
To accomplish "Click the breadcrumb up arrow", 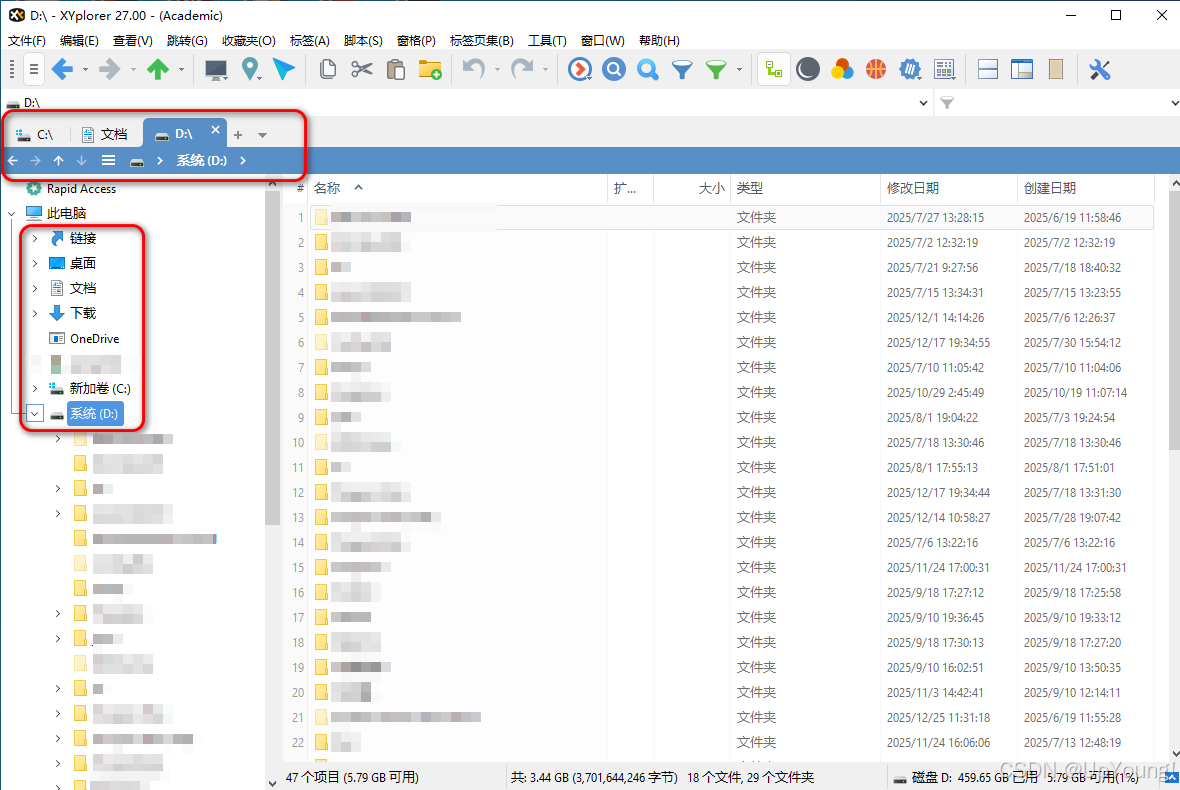I will coord(59,160).
